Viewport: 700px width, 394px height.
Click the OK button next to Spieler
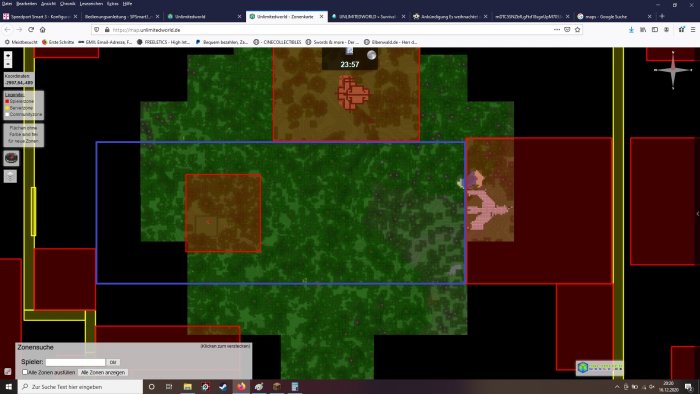[113, 362]
